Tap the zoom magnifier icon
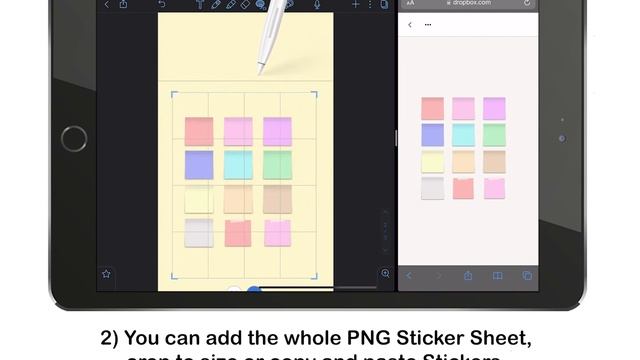The height and width of the screenshot is (360, 640). (385, 273)
